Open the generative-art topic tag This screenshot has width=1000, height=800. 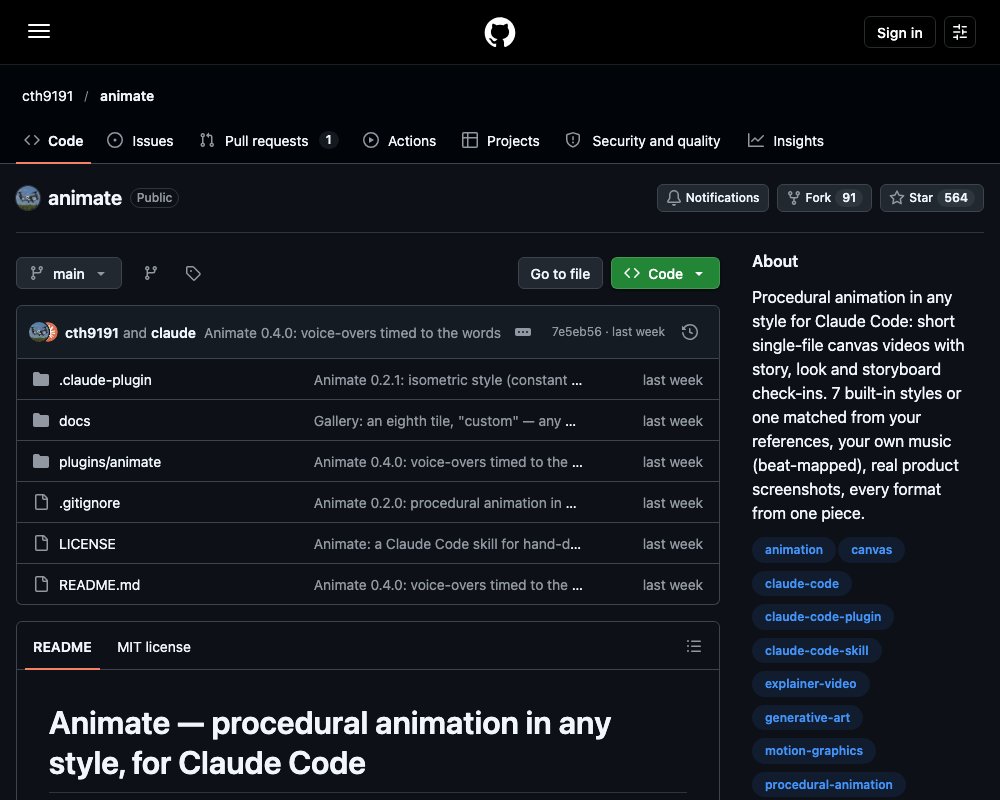(x=807, y=718)
